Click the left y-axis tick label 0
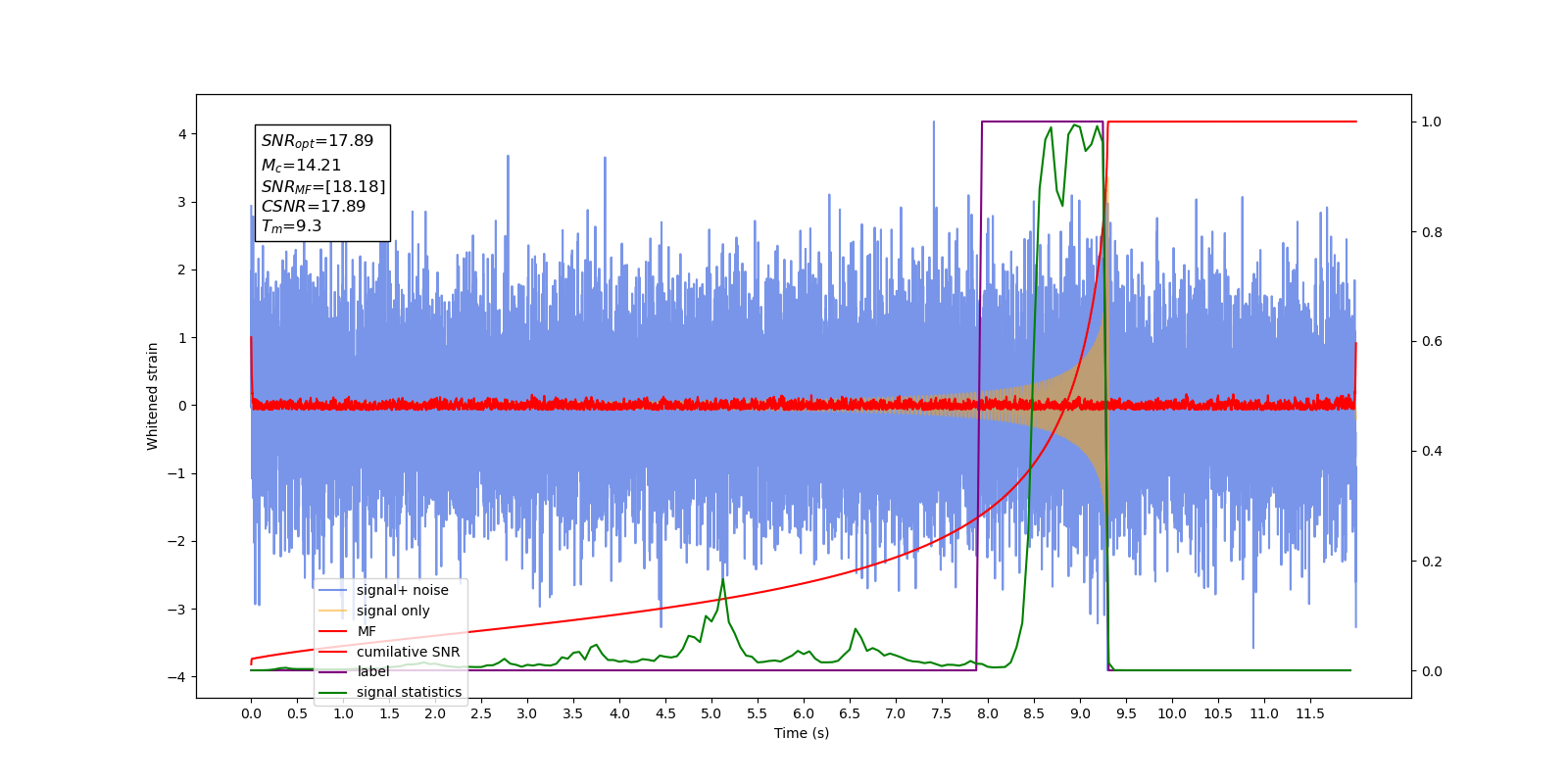The width and height of the screenshot is (1568, 784). pos(182,406)
